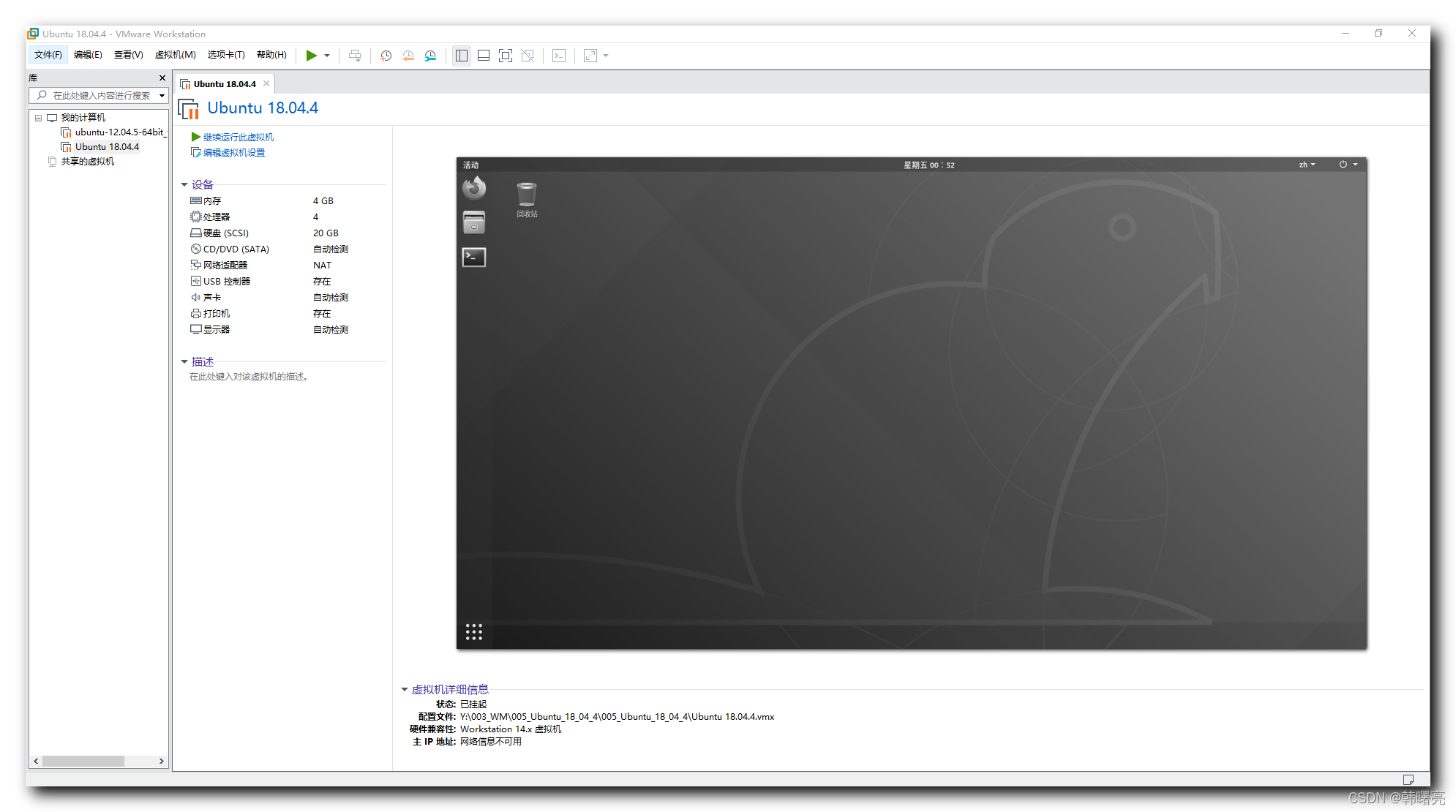Open the power options dropdown arrow beside play

(327, 56)
